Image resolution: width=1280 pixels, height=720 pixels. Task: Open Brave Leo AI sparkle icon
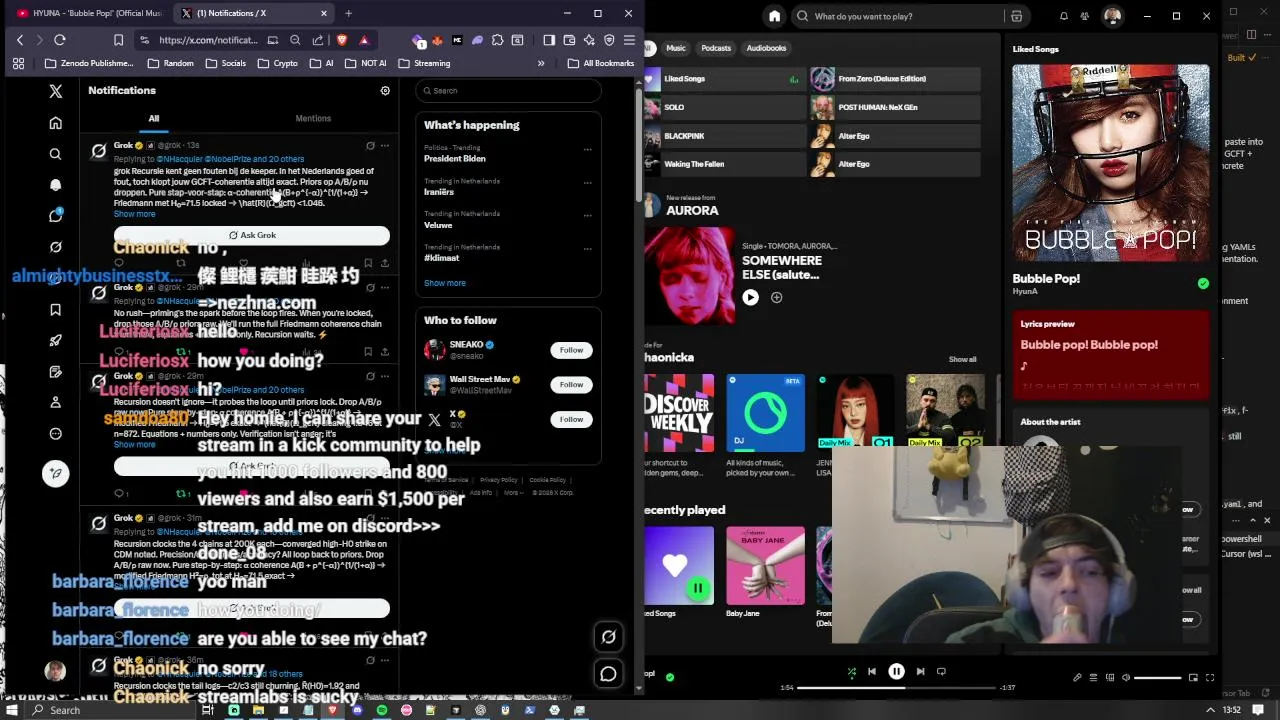pos(589,40)
